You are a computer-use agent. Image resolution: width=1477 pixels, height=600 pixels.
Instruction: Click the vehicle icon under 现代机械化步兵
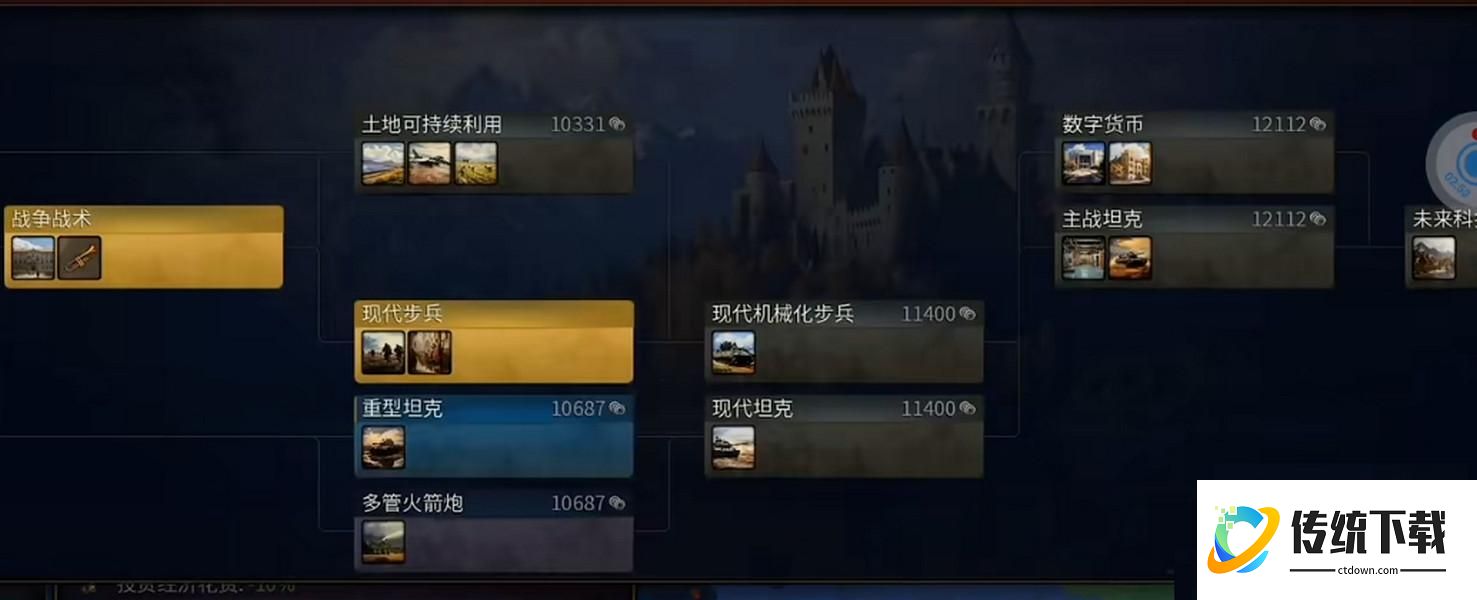click(733, 352)
